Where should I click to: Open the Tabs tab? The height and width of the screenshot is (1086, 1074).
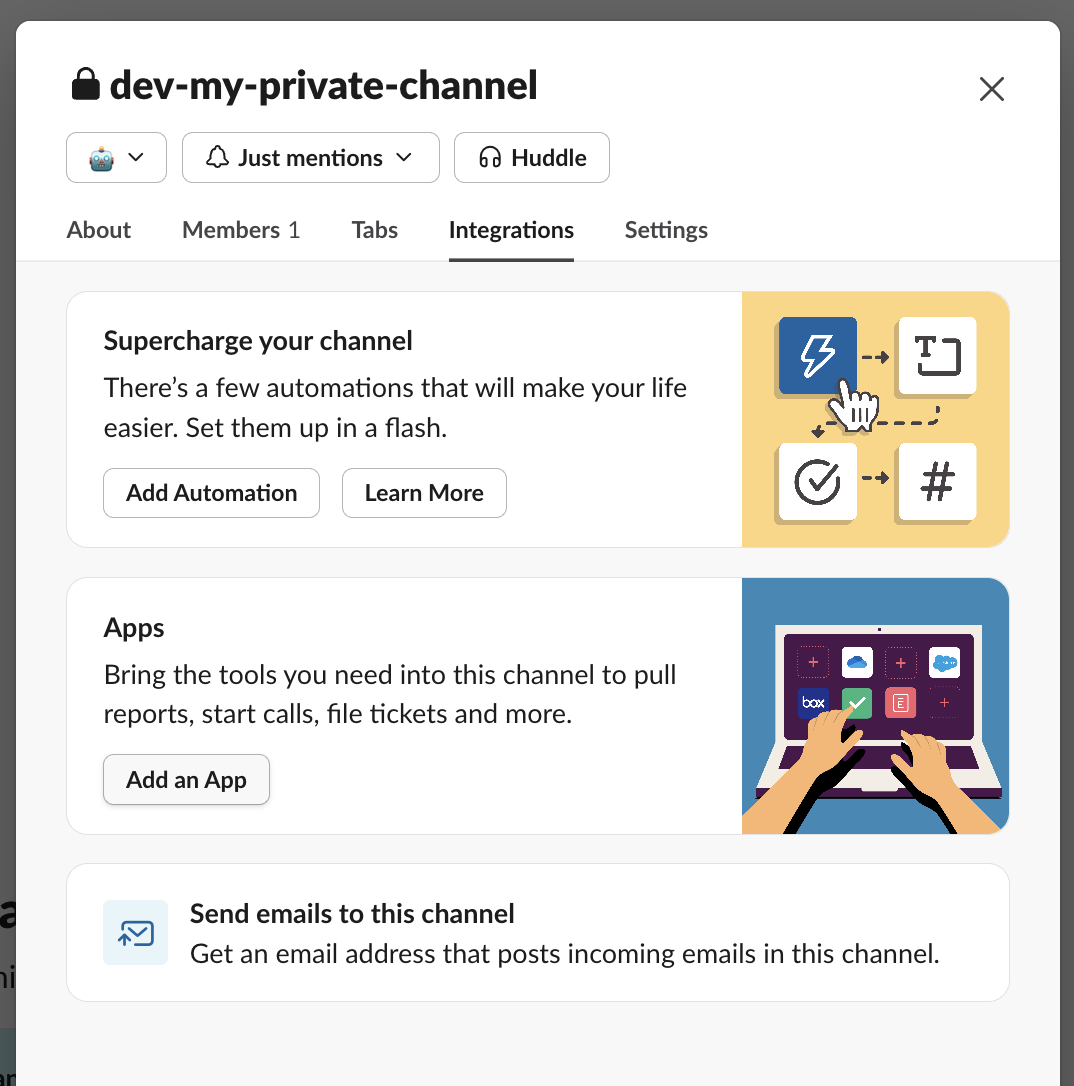[x=375, y=230]
